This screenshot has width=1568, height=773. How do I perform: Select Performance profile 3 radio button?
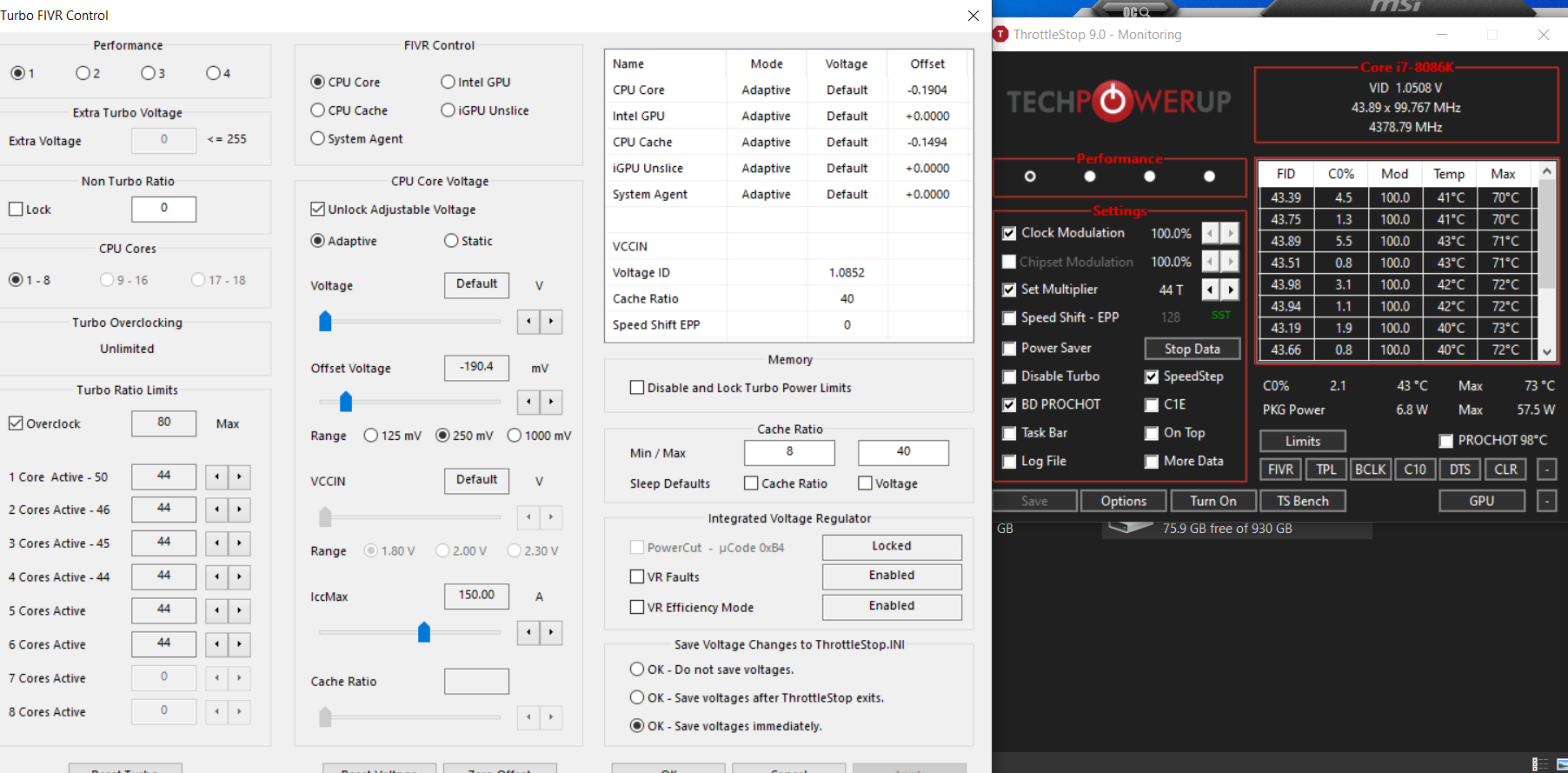point(148,73)
